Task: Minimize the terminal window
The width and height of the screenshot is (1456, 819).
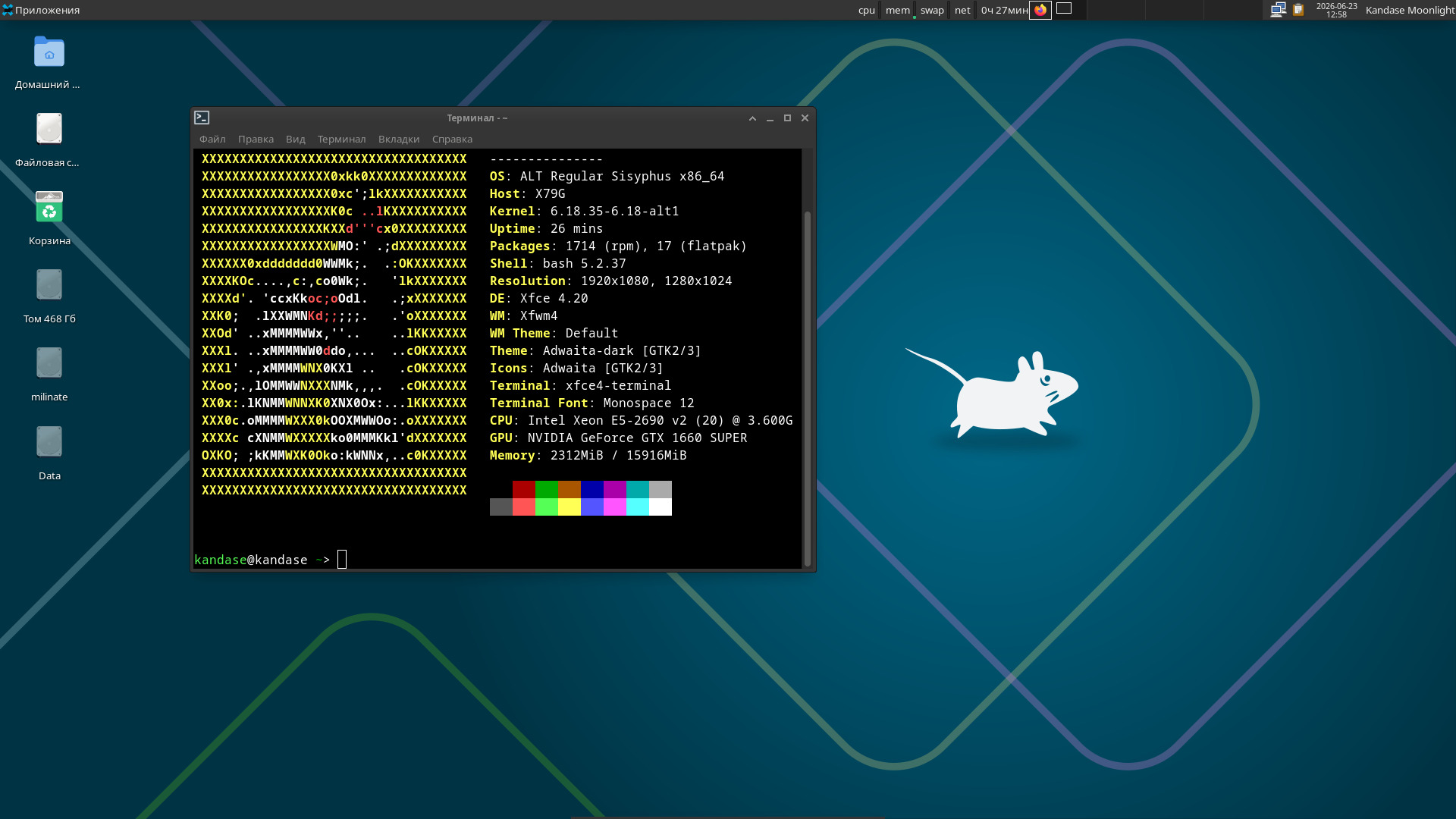Action: pos(770,118)
